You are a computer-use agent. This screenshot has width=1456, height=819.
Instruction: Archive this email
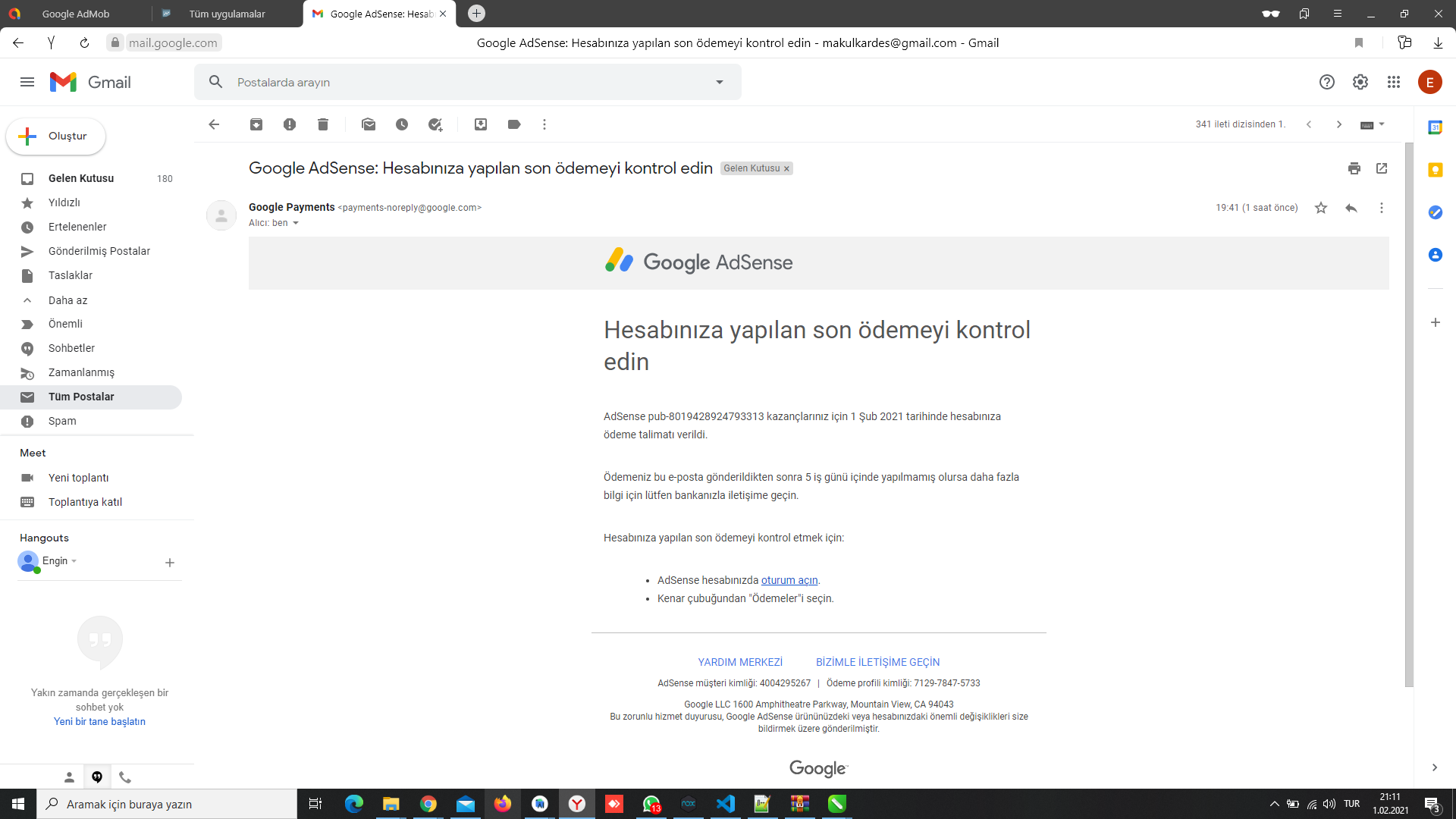tap(256, 124)
